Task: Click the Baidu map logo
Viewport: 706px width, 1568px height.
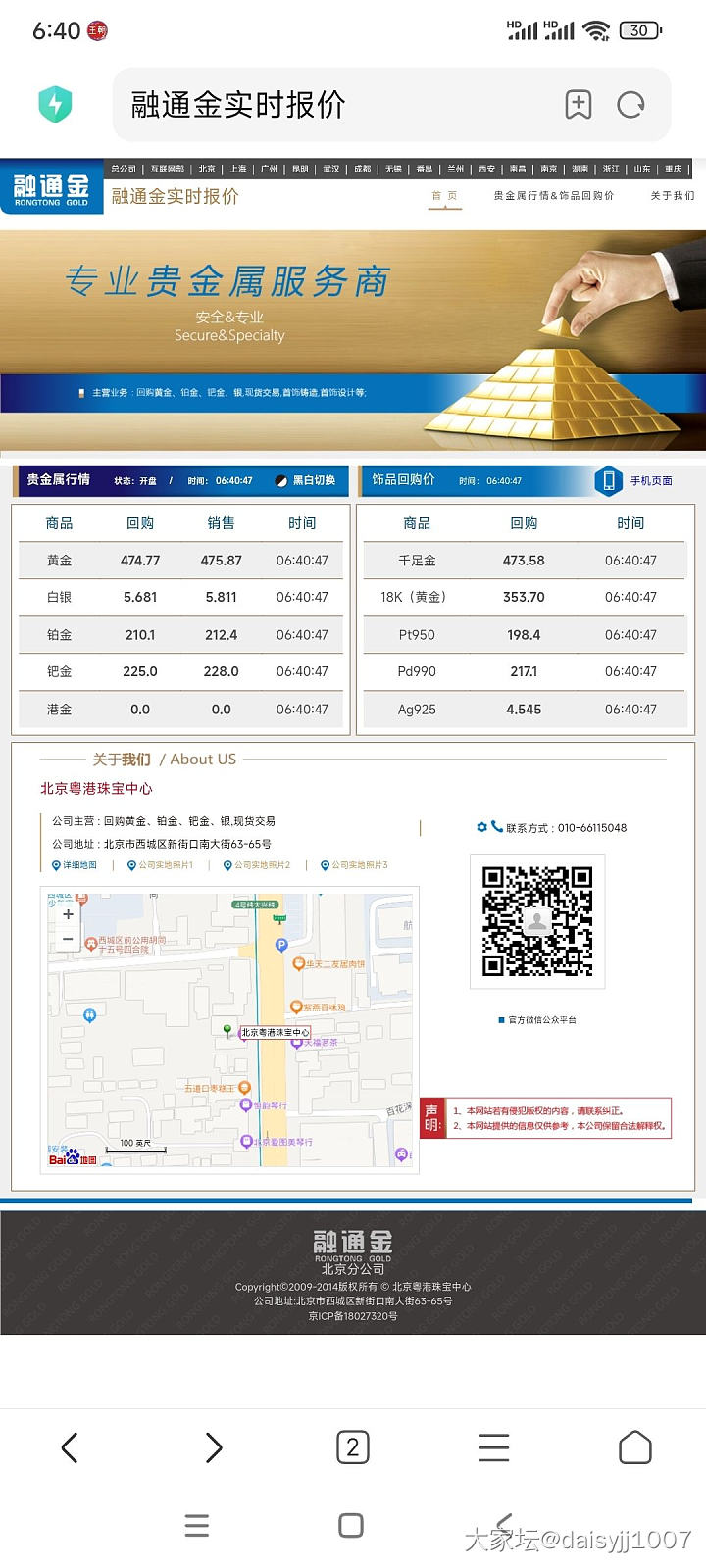Action: pyautogui.click(x=74, y=1159)
